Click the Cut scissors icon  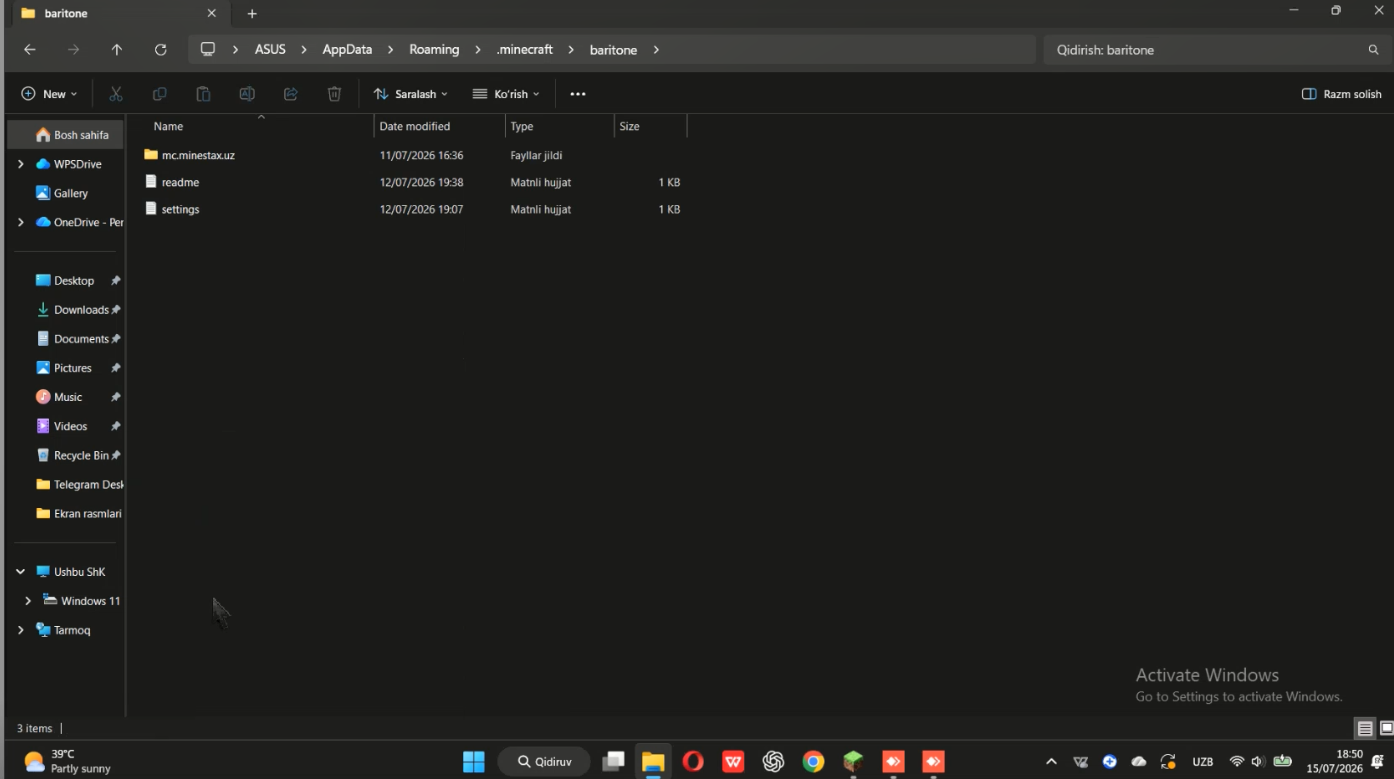pyautogui.click(x=116, y=94)
